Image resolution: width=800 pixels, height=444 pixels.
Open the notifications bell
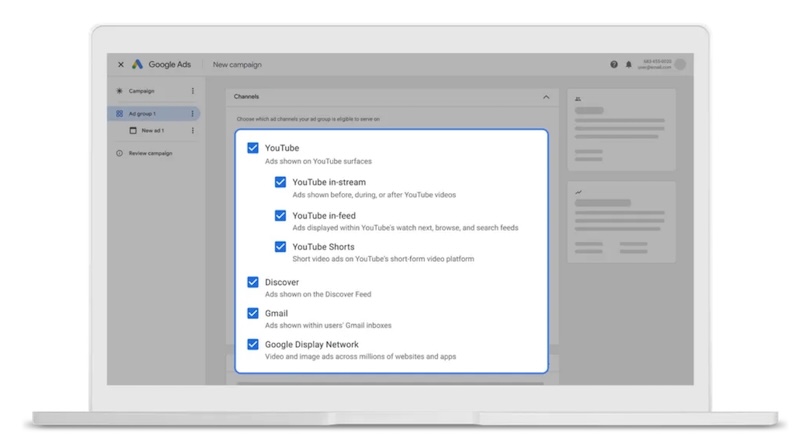(629, 64)
